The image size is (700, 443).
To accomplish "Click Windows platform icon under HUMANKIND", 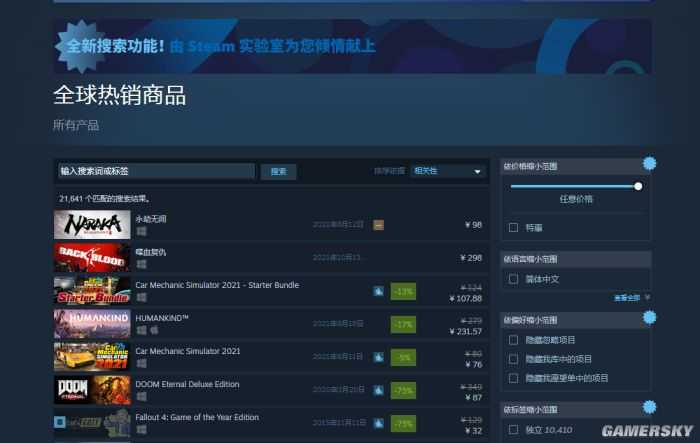I will point(142,330).
